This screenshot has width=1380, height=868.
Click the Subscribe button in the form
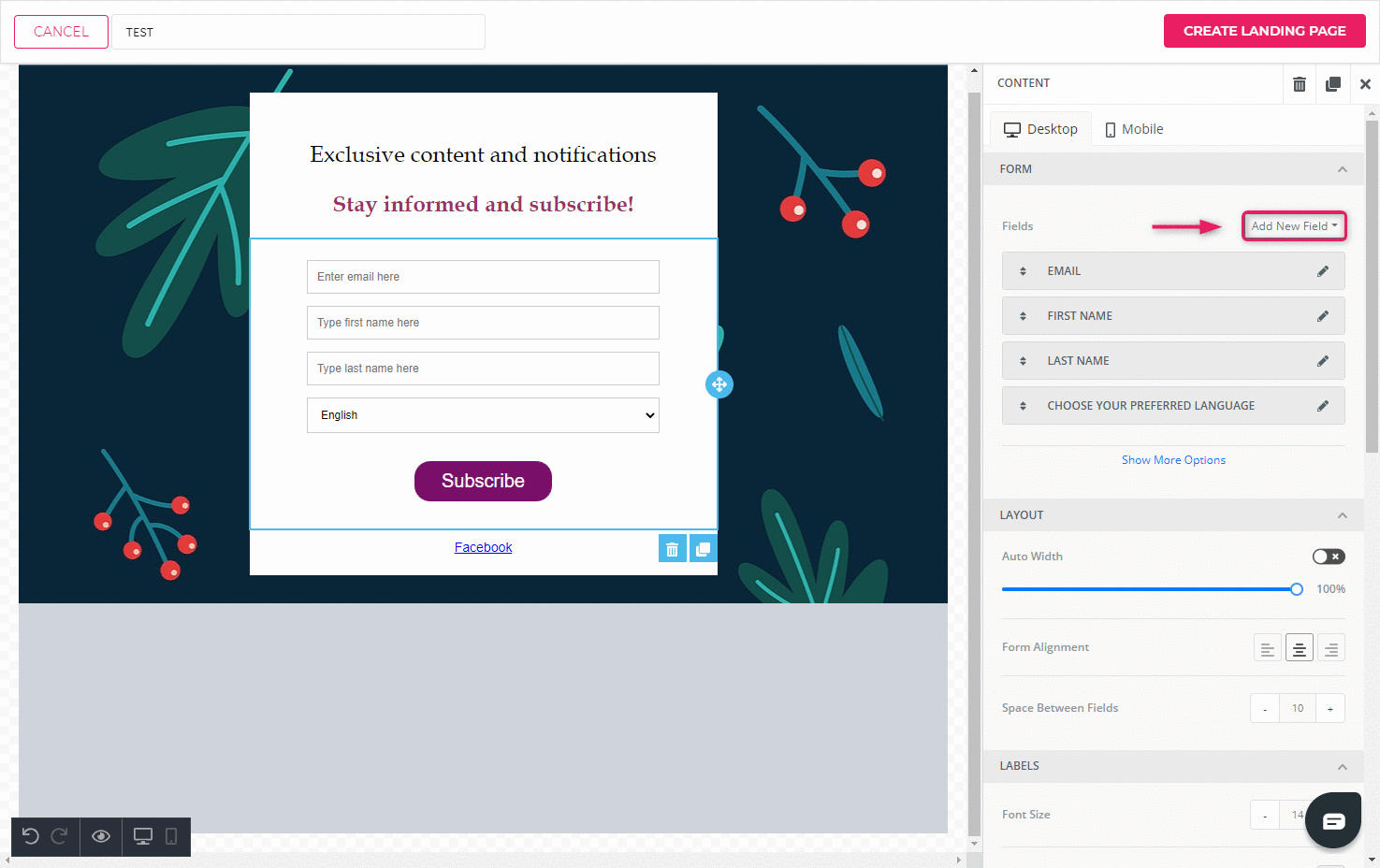[483, 481]
